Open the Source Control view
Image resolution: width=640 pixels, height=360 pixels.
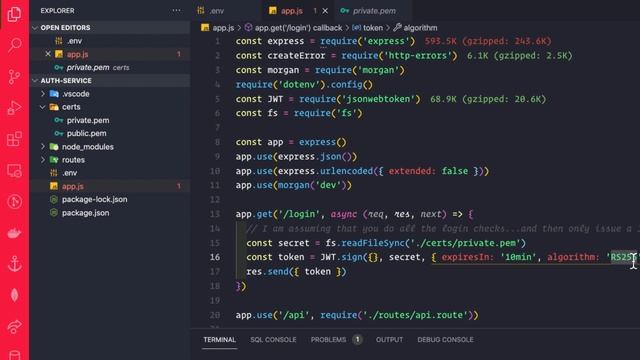(x=14, y=76)
